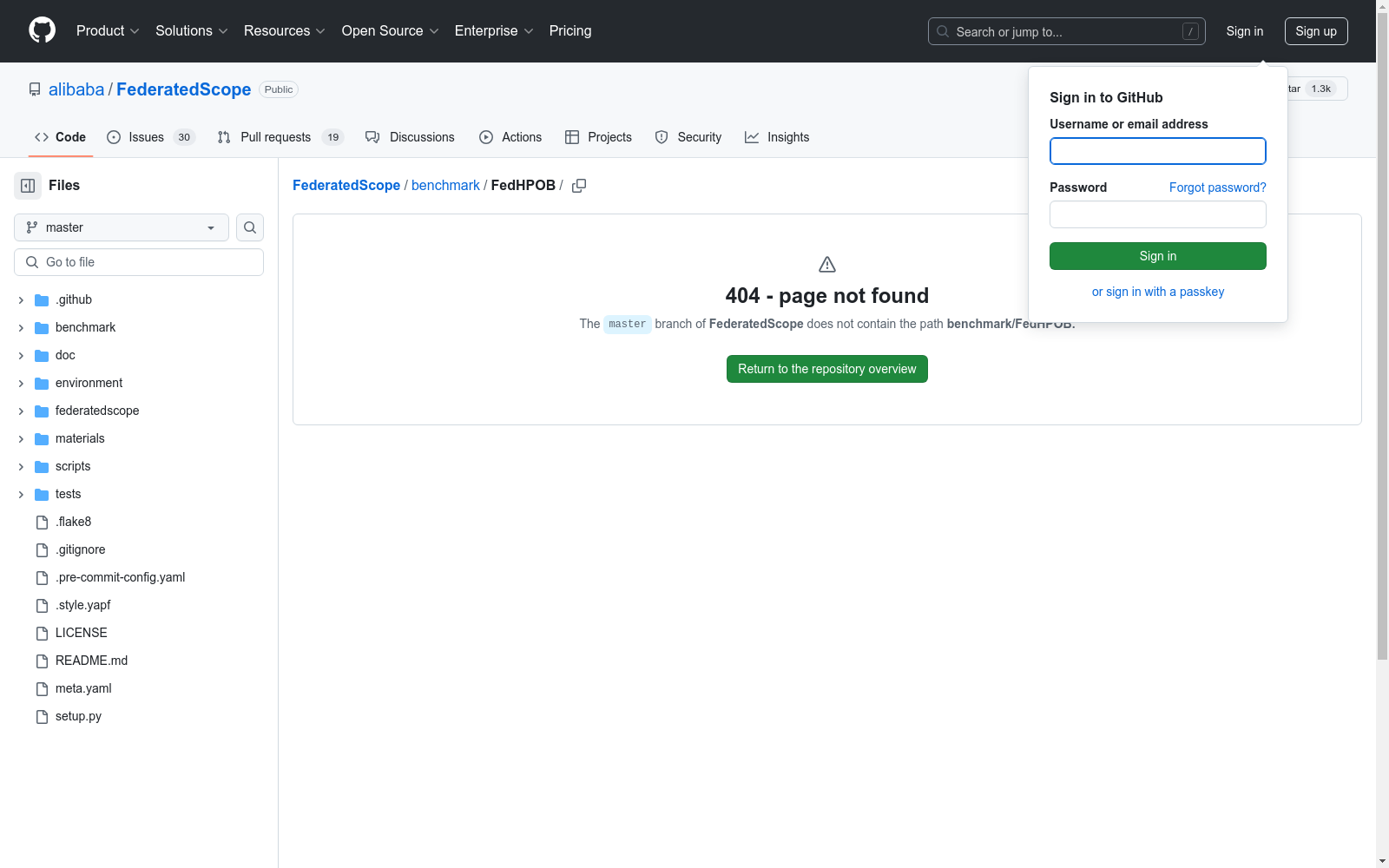Expand the tests folder chevron
1389x868 pixels.
(21, 495)
